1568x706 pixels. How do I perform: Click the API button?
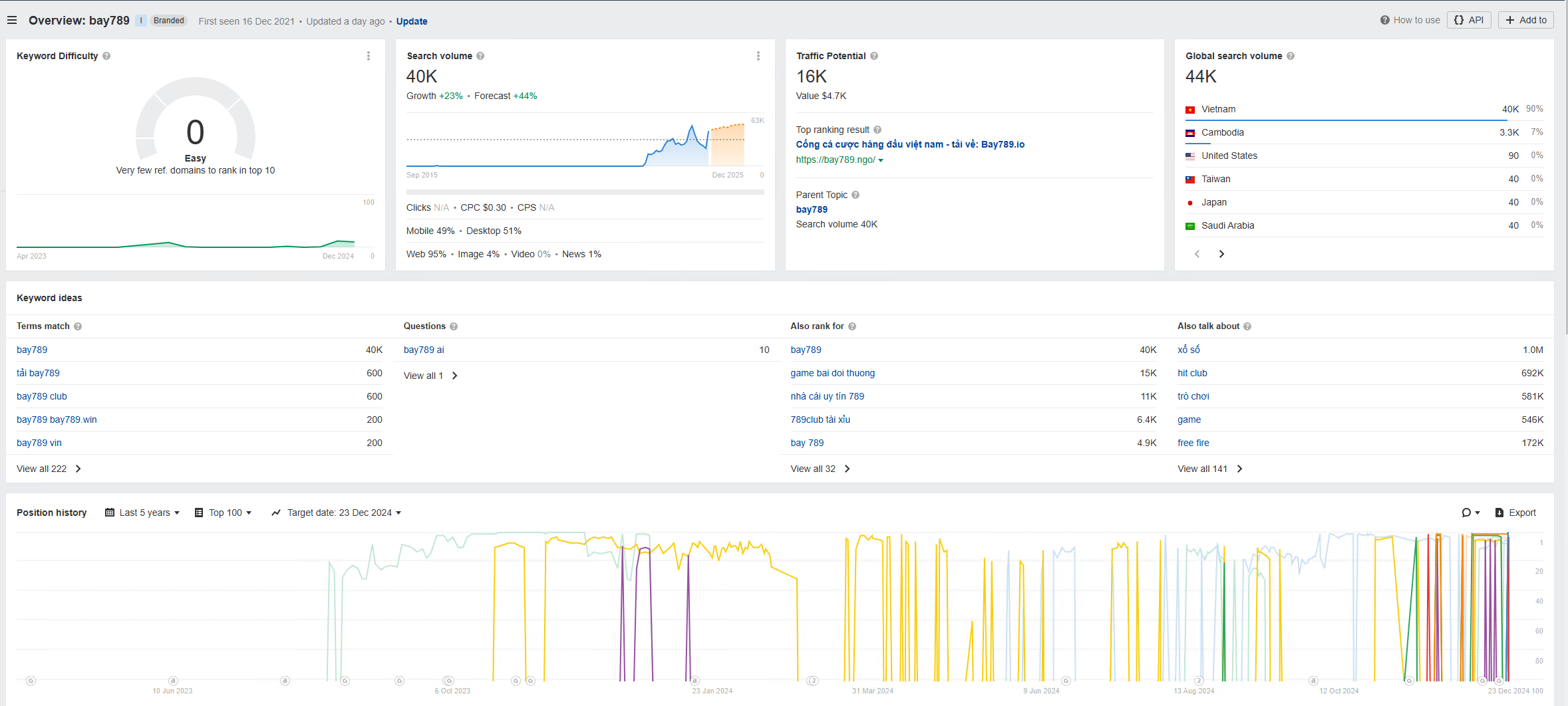point(1469,20)
